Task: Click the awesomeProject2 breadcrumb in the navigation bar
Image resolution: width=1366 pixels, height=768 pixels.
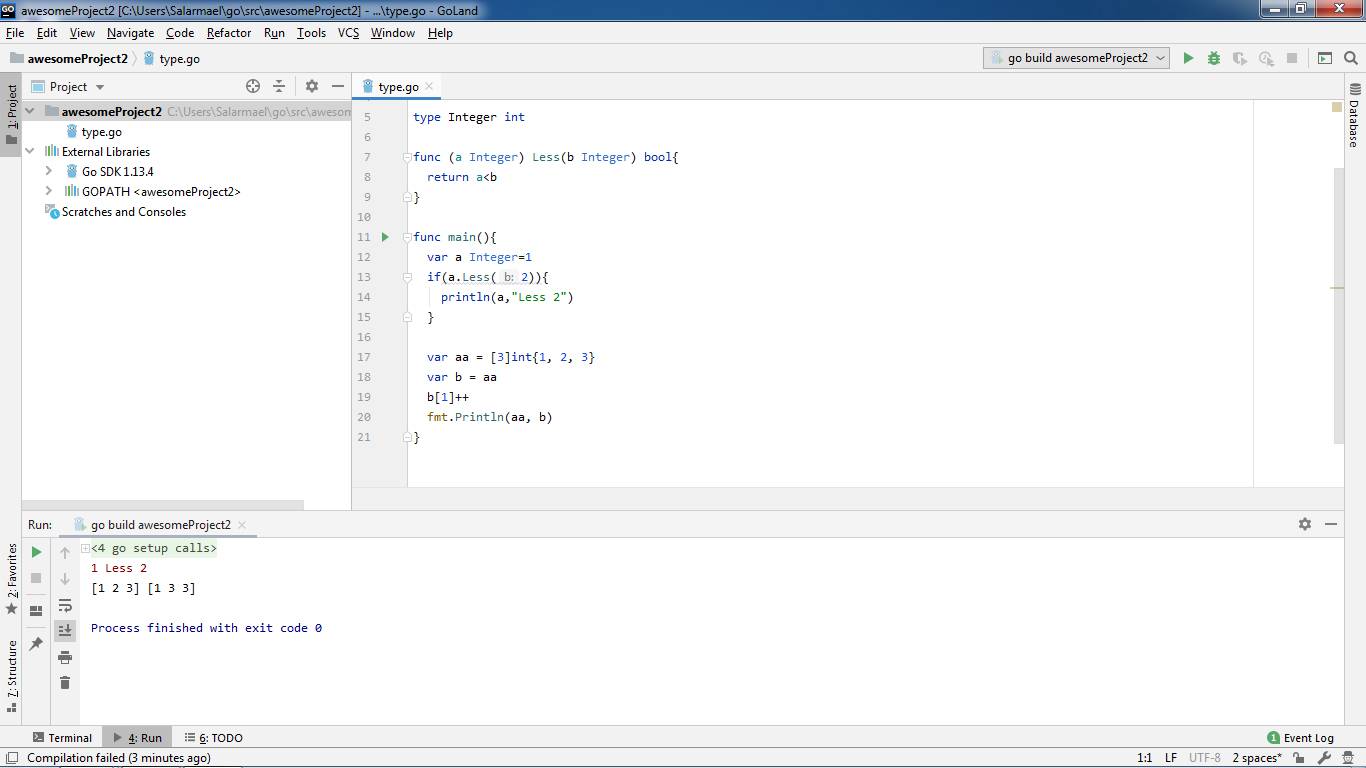Action: [68, 58]
